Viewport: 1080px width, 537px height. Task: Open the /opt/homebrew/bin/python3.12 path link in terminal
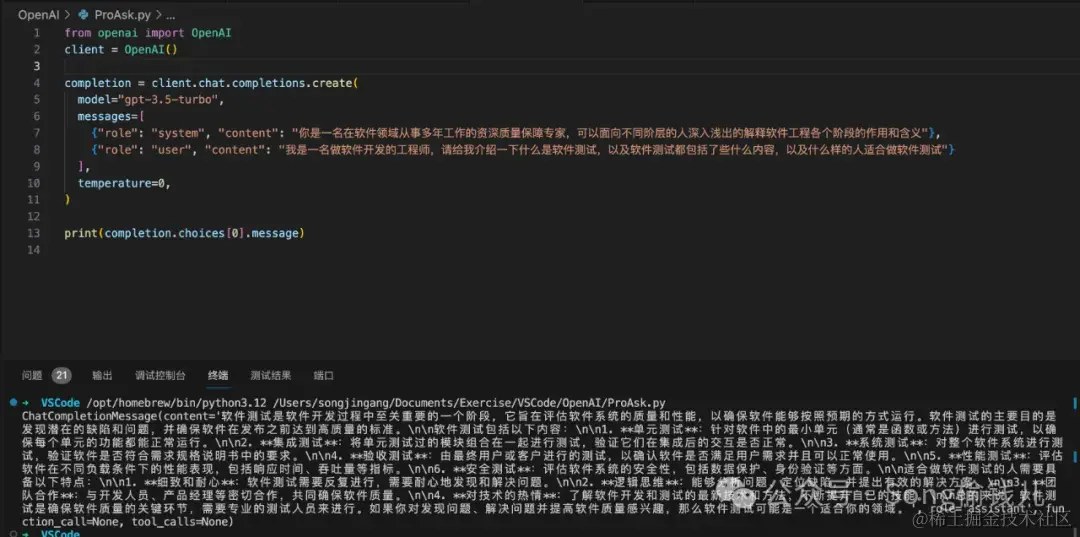(x=176, y=403)
